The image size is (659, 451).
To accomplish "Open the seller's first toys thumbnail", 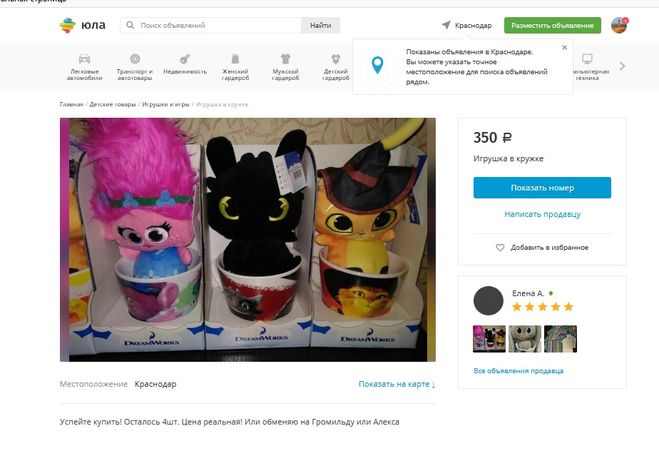I will click(x=489, y=339).
